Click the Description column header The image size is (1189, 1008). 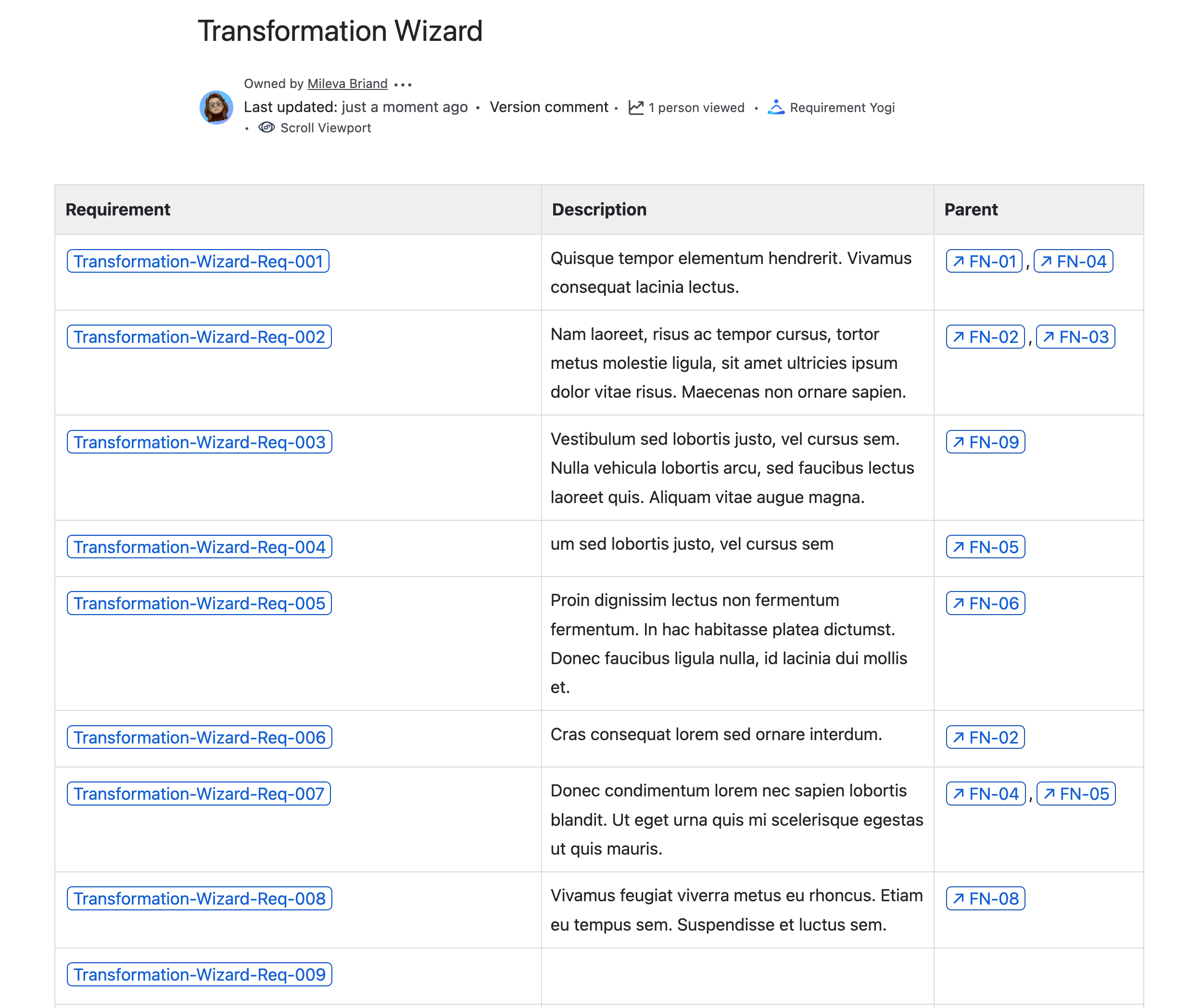[598, 209]
